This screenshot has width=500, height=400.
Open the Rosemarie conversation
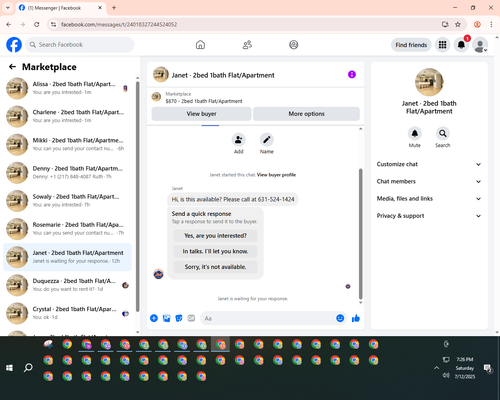coord(67,229)
